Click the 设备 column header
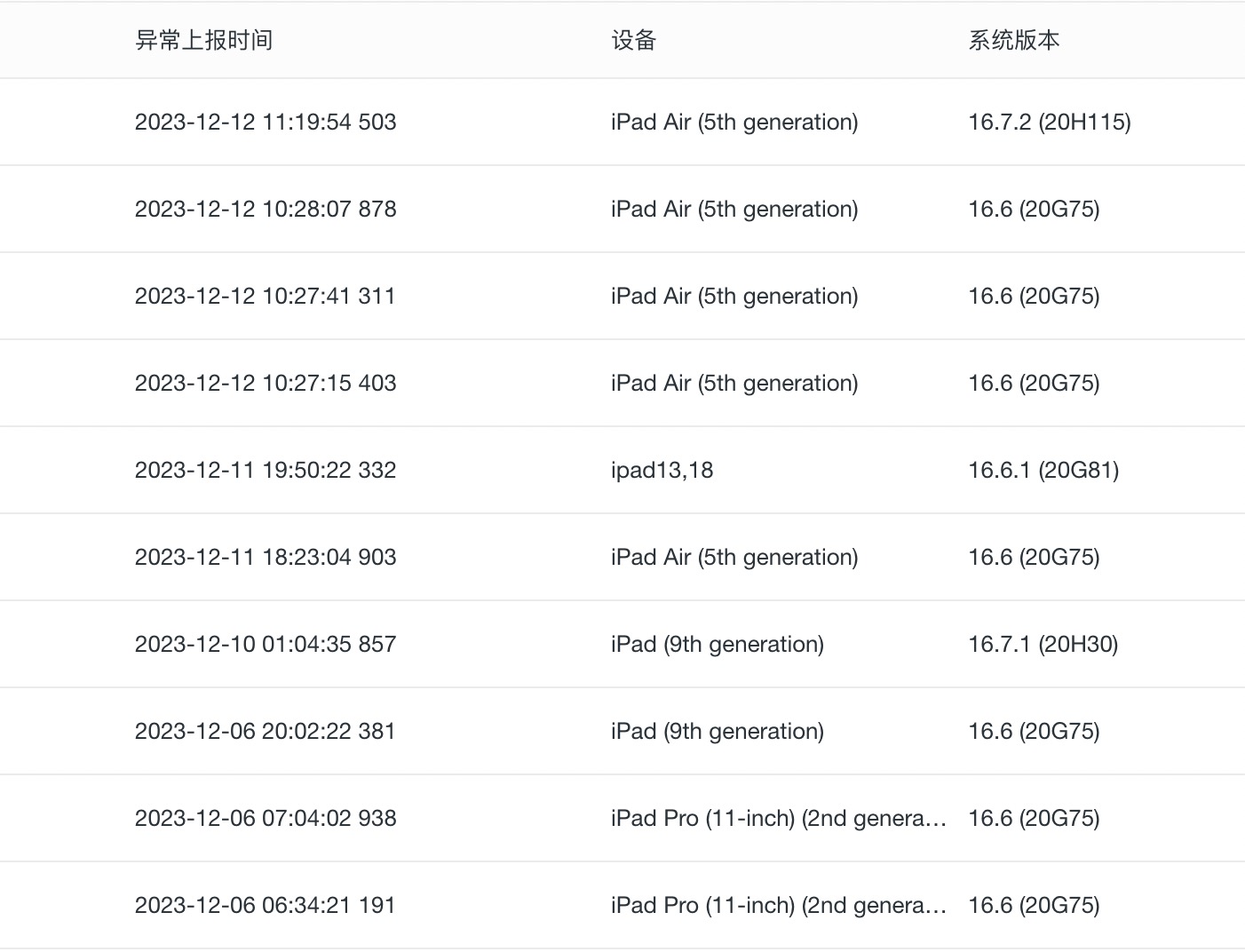Viewport: 1245px width, 952px height. click(x=633, y=40)
